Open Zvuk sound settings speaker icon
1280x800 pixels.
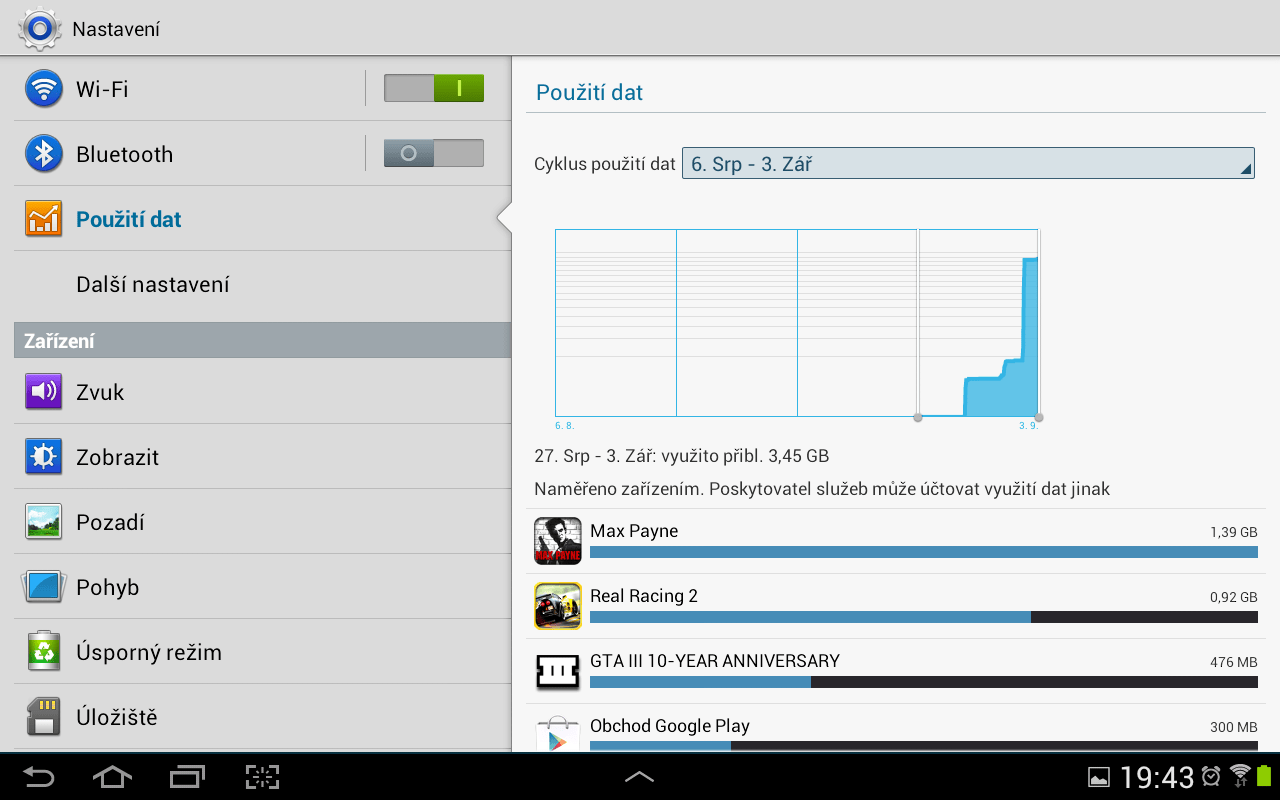point(43,392)
